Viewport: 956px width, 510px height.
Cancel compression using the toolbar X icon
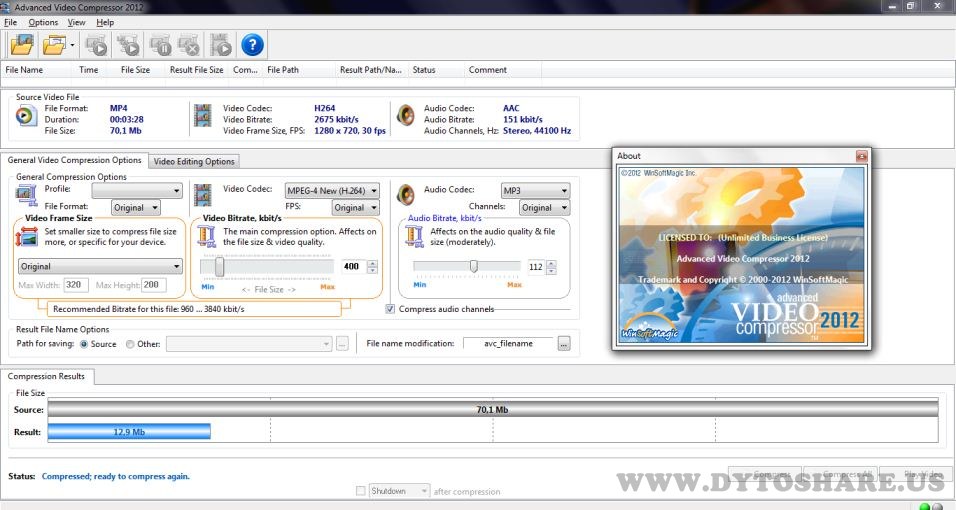coord(189,45)
